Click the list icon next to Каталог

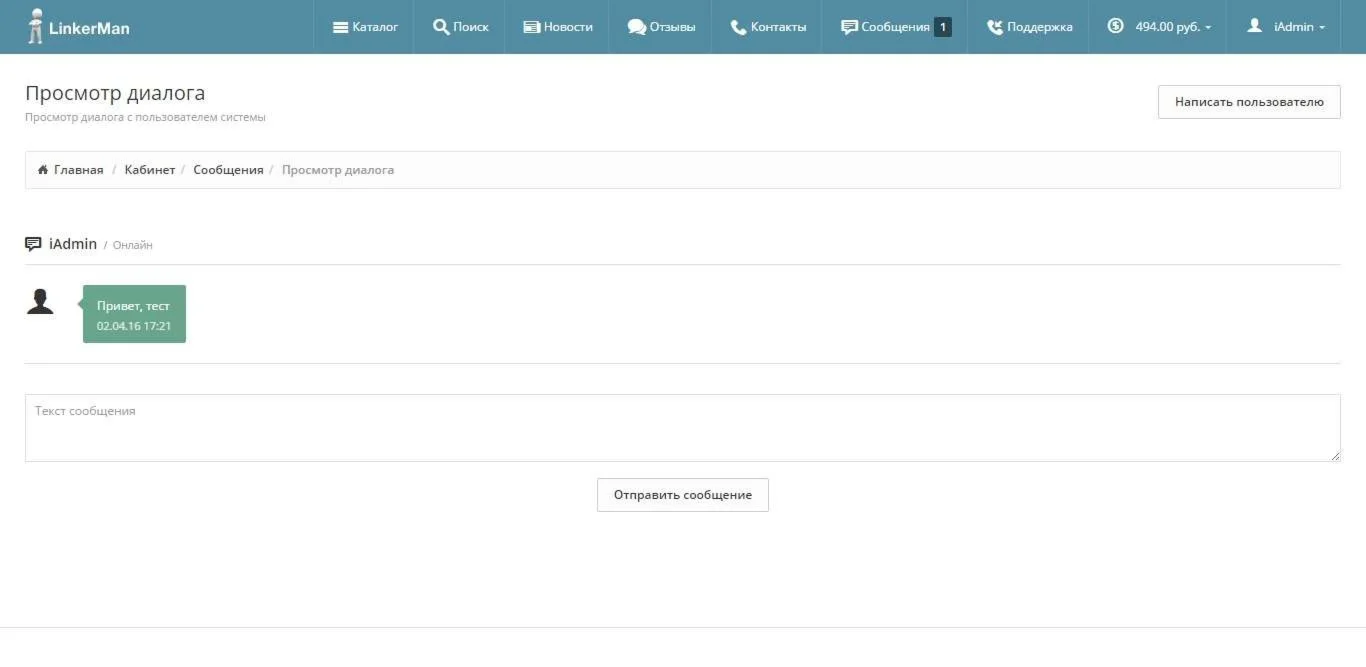pos(341,27)
